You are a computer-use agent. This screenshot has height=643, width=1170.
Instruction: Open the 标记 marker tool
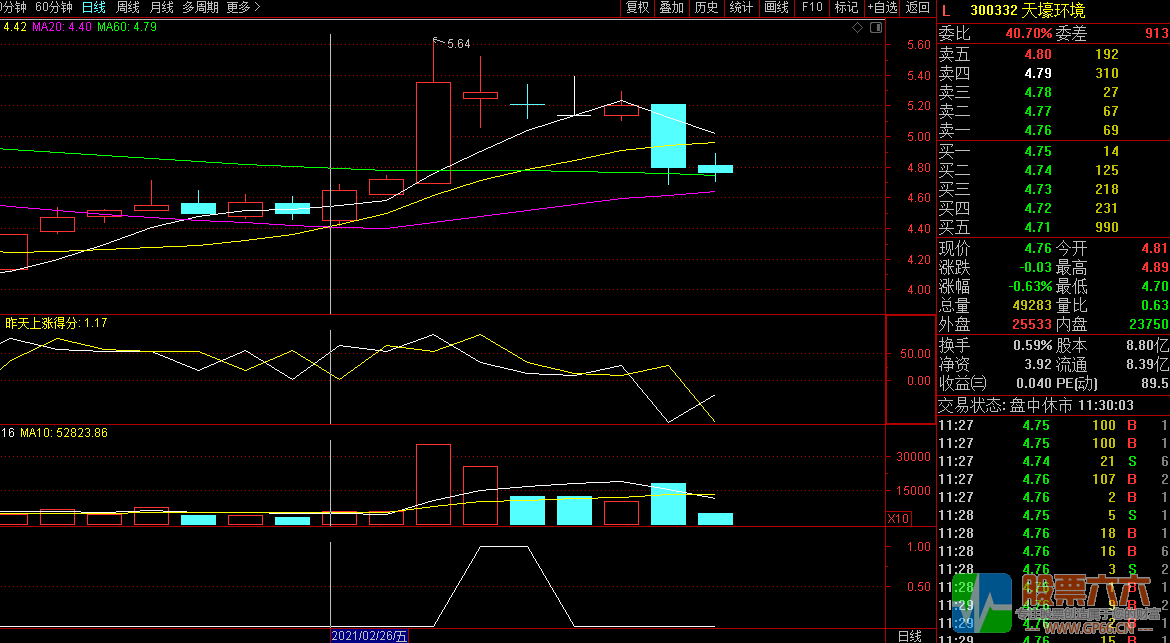[x=846, y=8]
